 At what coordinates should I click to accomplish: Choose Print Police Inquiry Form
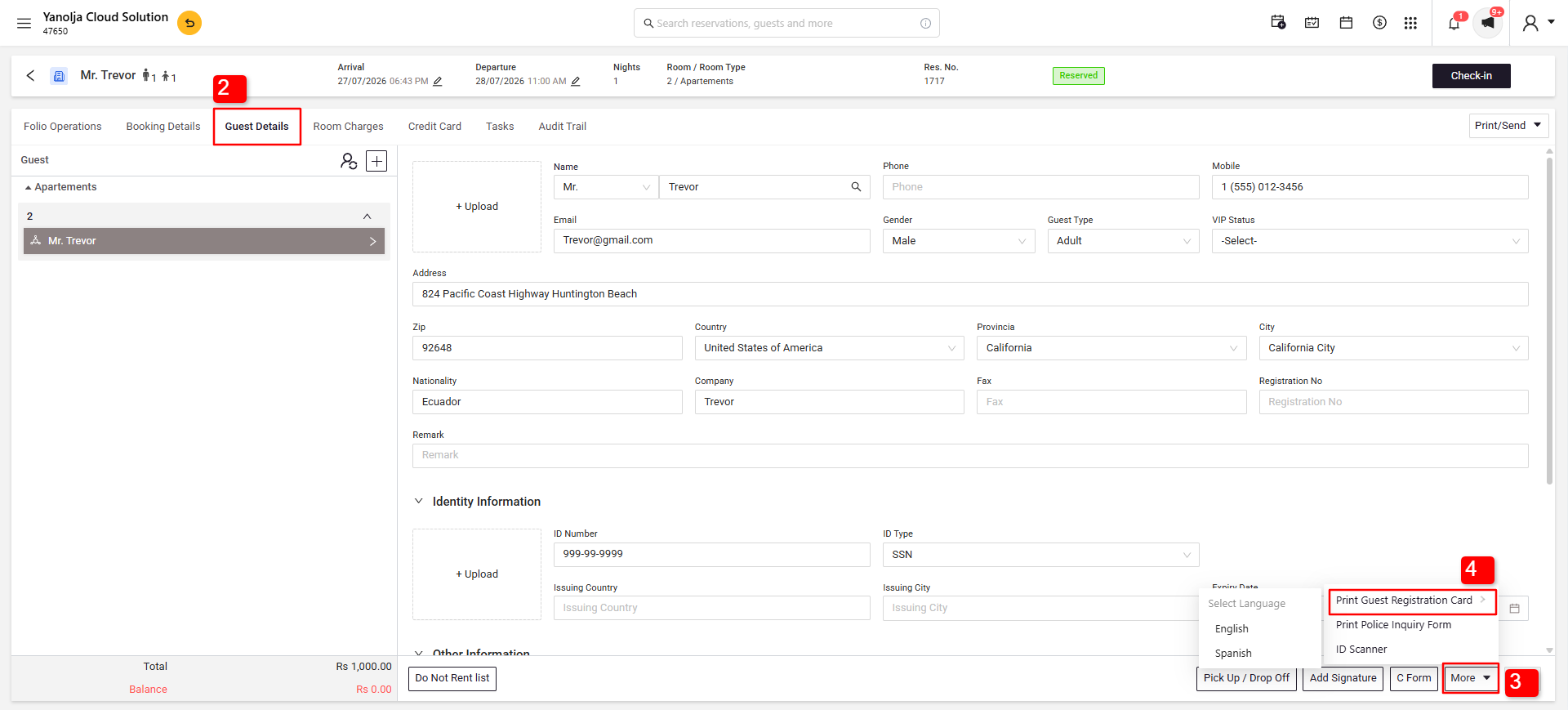tap(1393, 625)
